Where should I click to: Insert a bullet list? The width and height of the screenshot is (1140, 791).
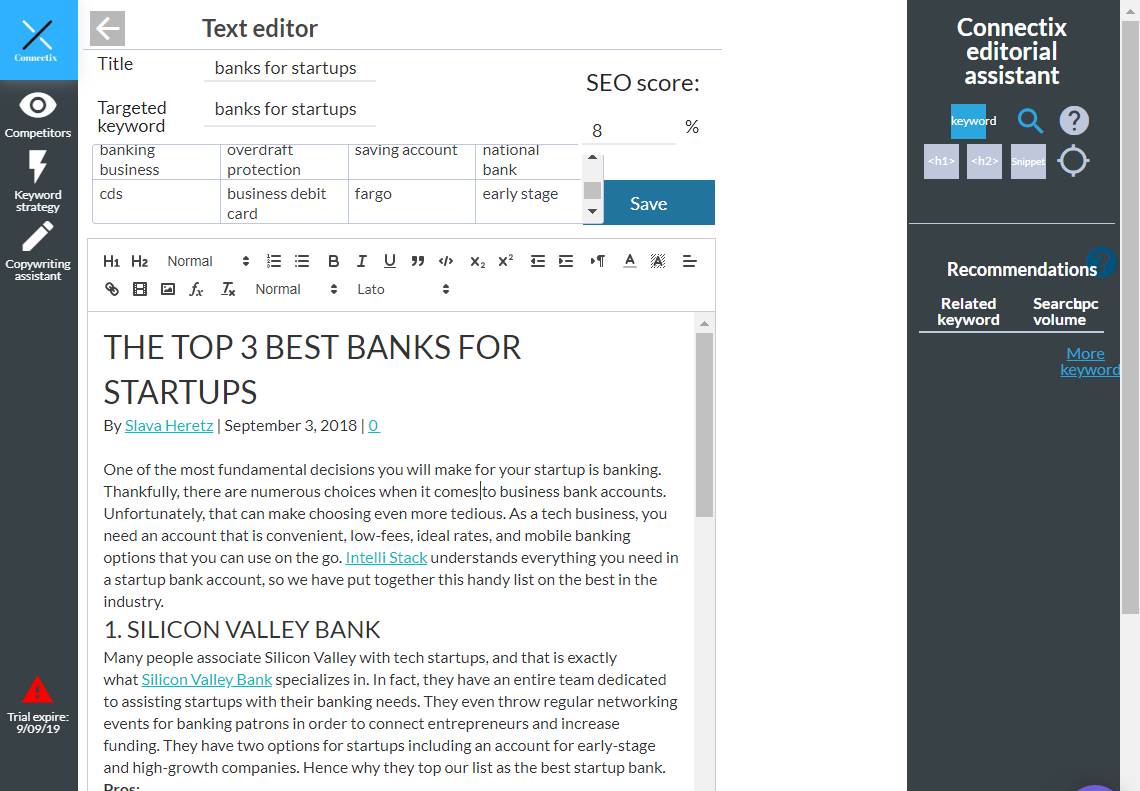[x=302, y=262]
